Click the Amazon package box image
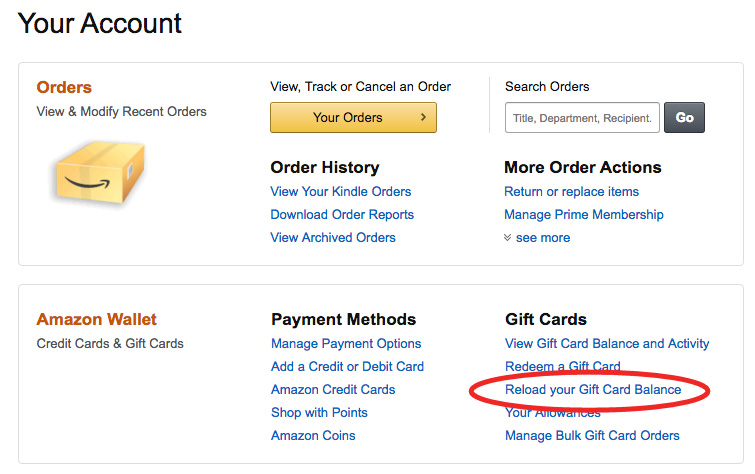This screenshot has width=755, height=474. point(97,171)
